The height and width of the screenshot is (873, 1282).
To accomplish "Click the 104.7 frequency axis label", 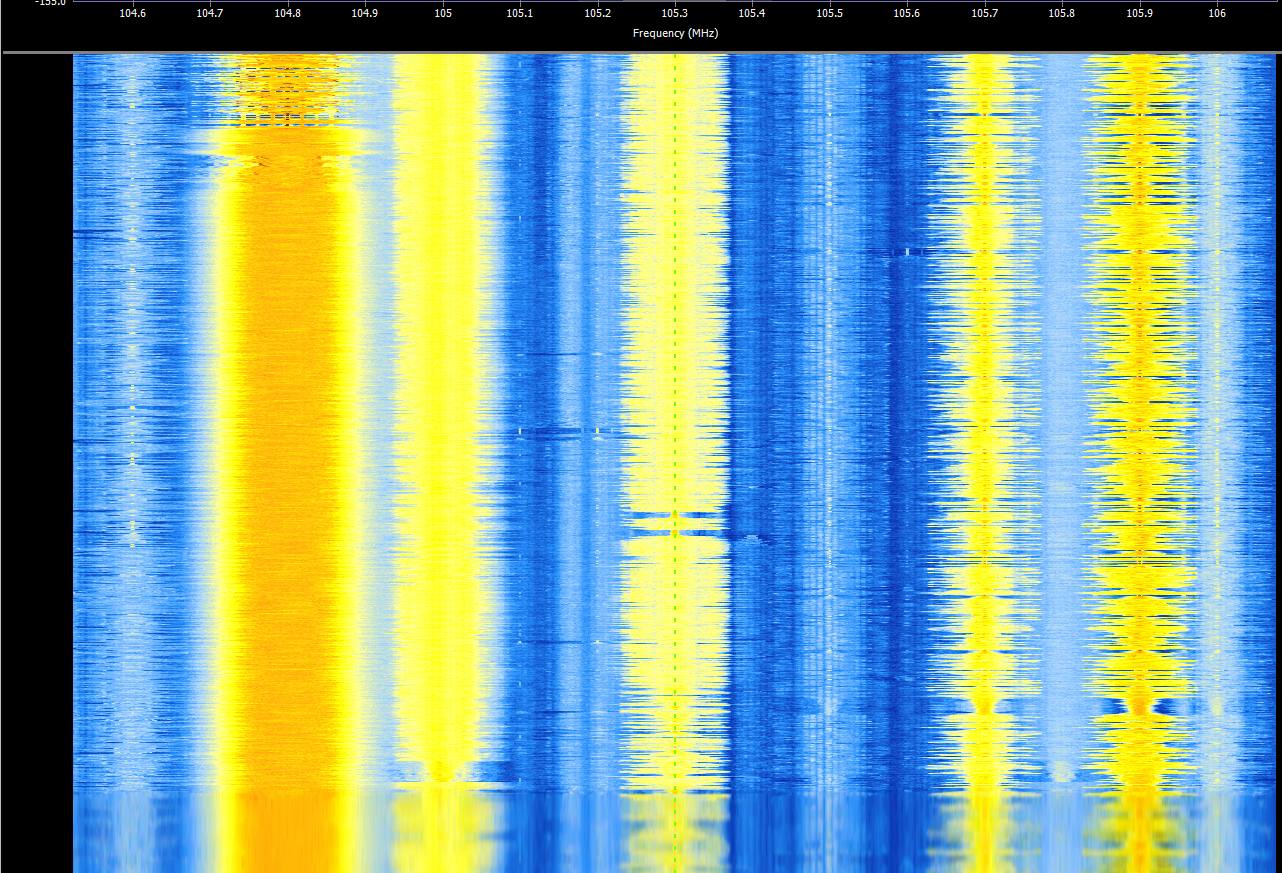I will 210,14.
